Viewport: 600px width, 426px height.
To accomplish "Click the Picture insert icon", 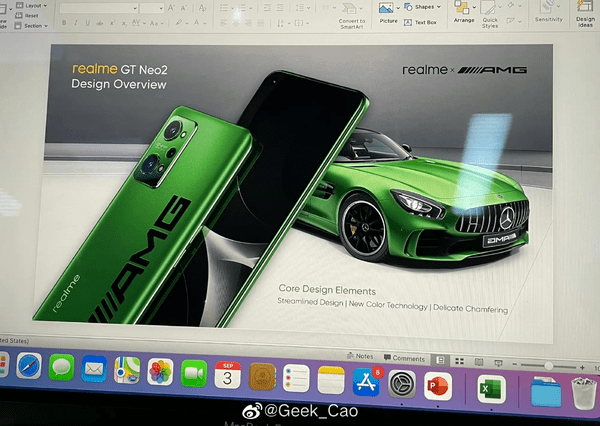I will [387, 10].
